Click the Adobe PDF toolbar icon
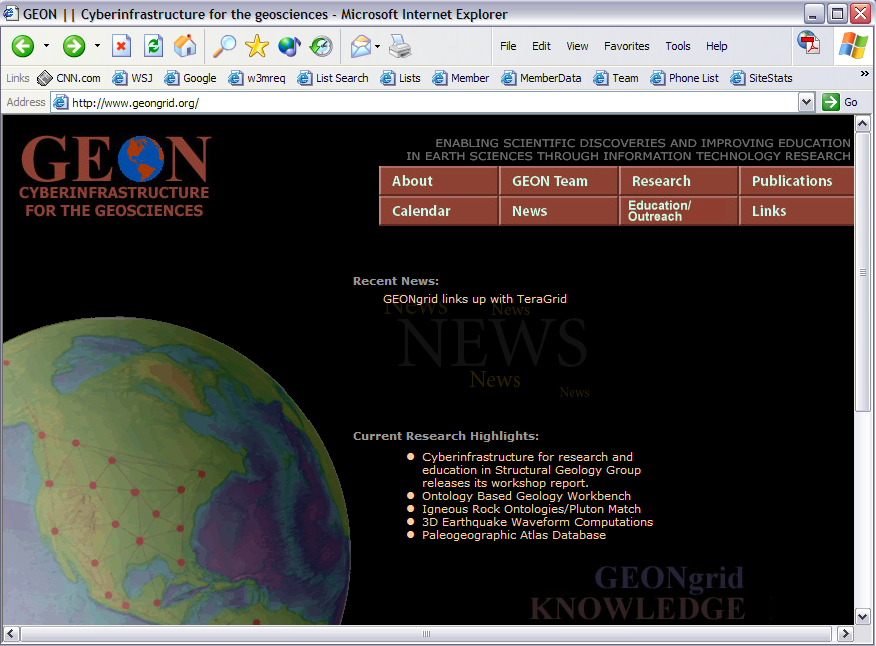 [808, 42]
